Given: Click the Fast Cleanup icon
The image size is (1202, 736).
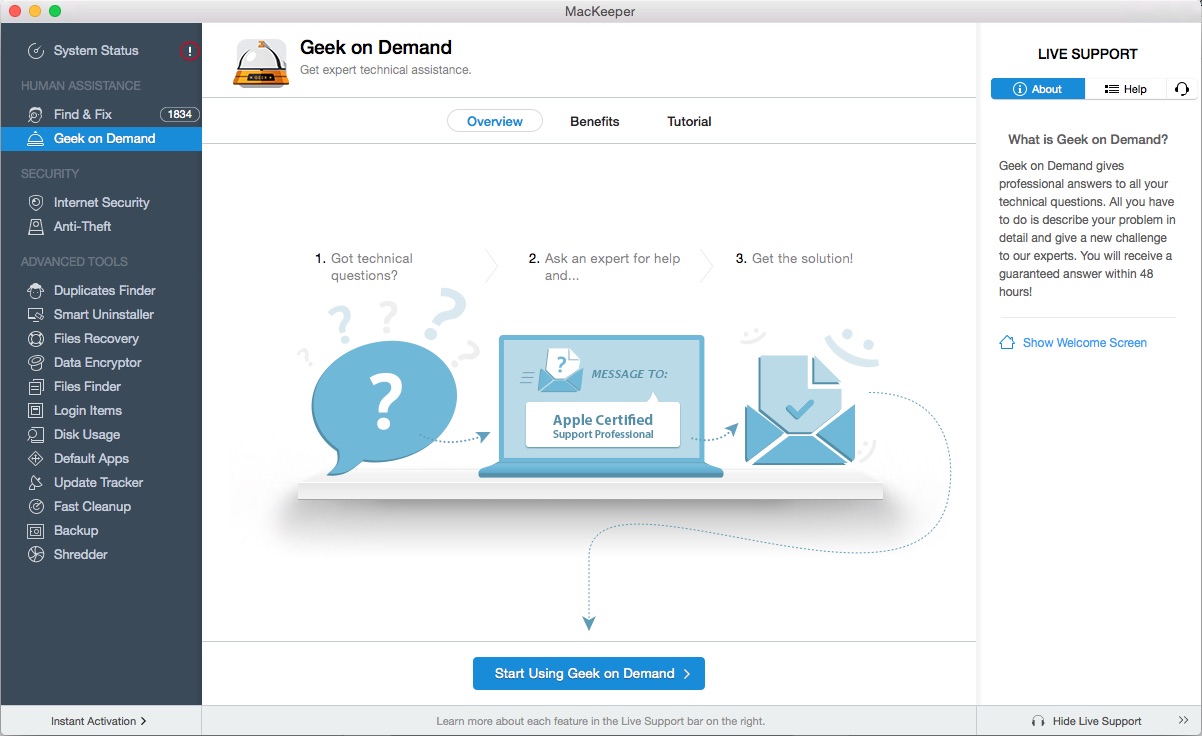Looking at the screenshot, I should (x=36, y=507).
